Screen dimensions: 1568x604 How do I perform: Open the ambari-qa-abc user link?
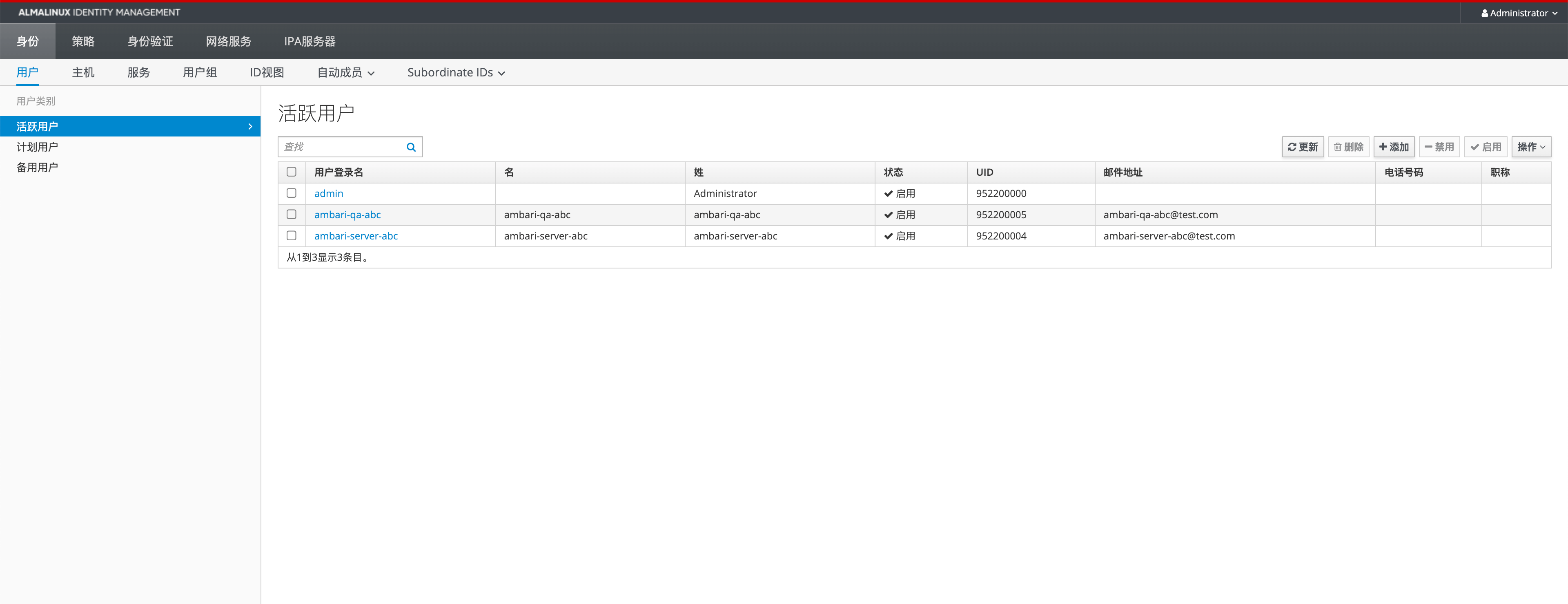[x=347, y=215]
